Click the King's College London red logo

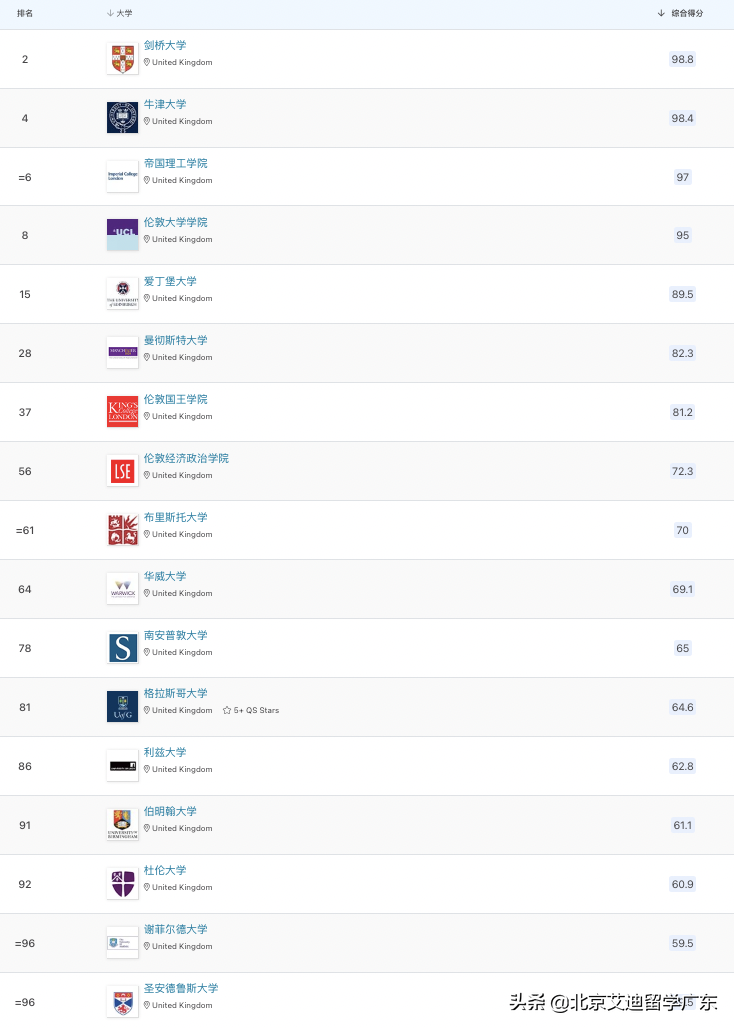pyautogui.click(x=122, y=412)
